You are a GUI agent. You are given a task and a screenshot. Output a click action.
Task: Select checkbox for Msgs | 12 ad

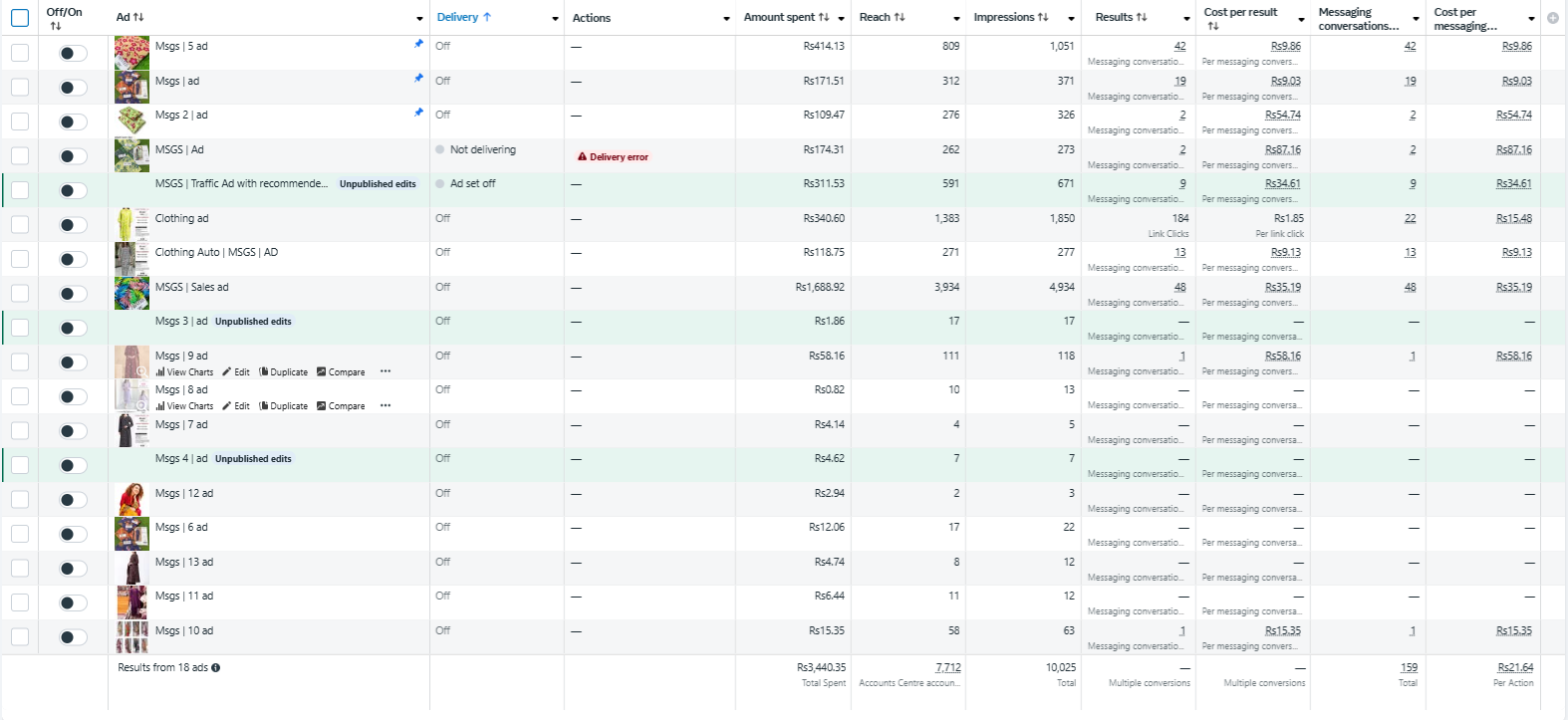tap(20, 500)
